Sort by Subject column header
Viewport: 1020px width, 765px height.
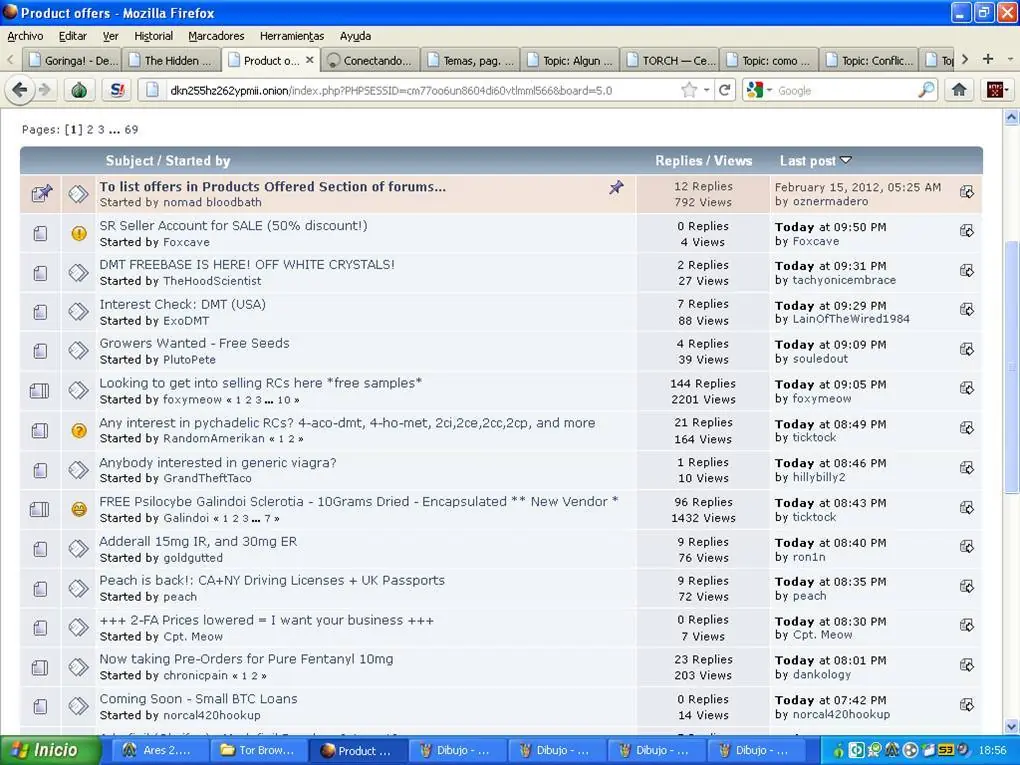(129, 161)
